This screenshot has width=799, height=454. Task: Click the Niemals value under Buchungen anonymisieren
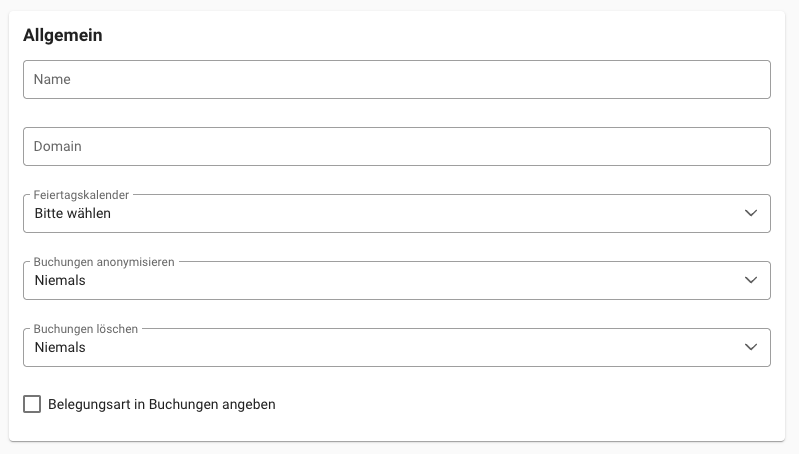tap(60, 281)
